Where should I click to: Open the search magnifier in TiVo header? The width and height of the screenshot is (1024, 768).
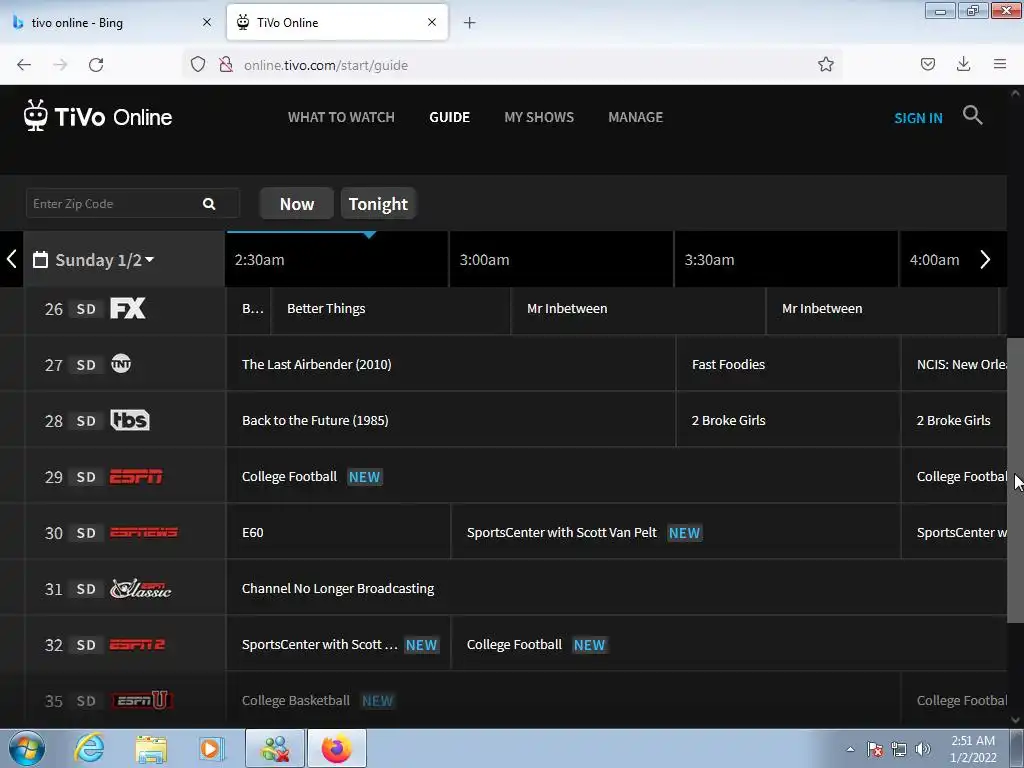(972, 115)
